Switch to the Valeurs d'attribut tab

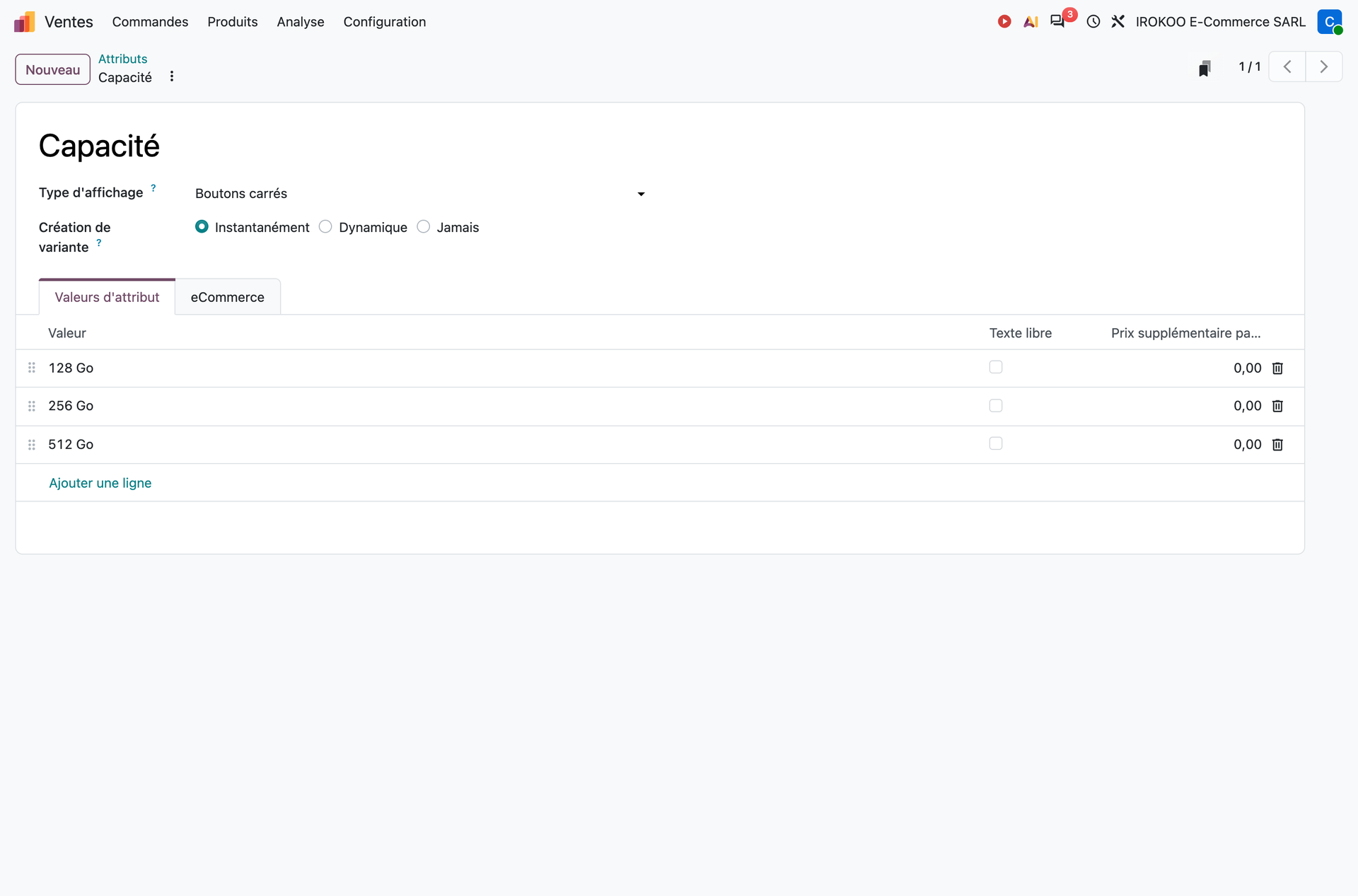coord(107,297)
